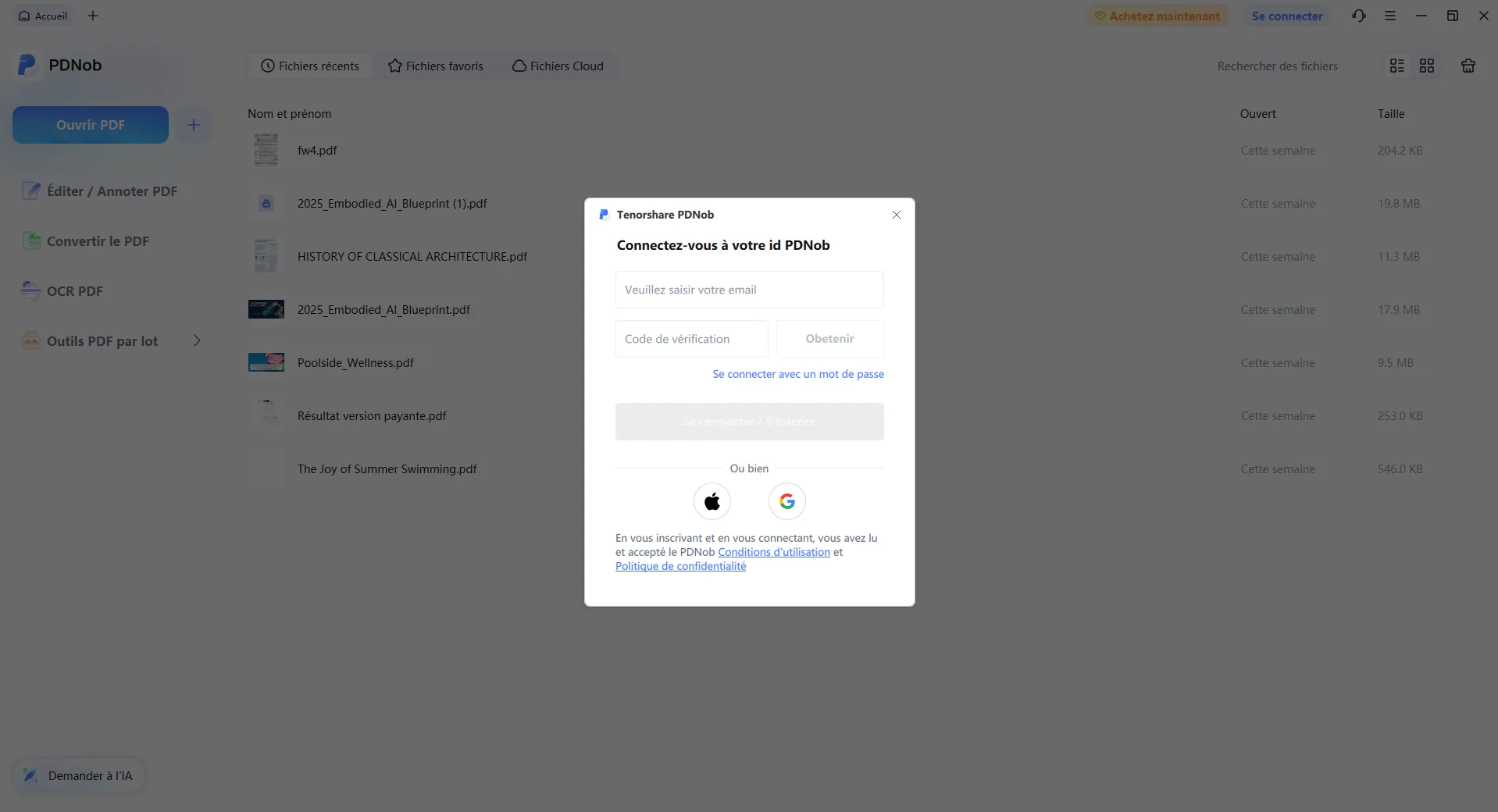This screenshot has height=812, width=1498.
Task: Open Poolside_Wellness.pdf file
Action: pos(355,363)
